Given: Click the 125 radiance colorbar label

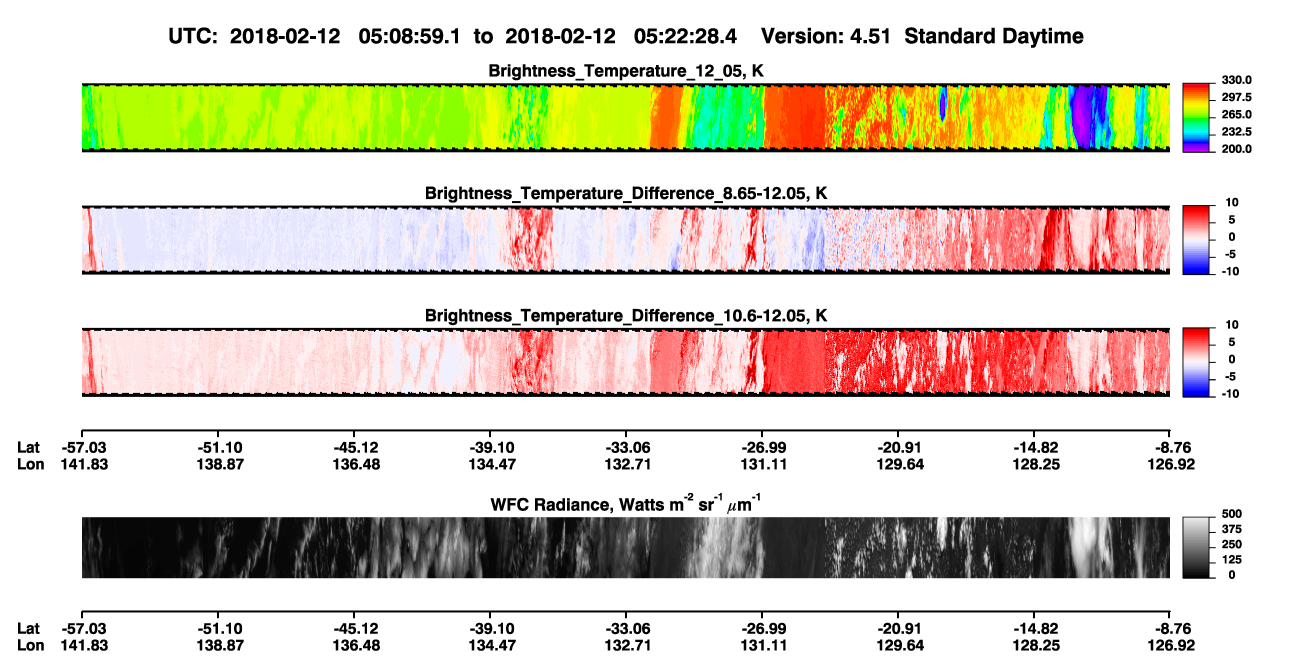Looking at the screenshot, I should (x=1231, y=559).
